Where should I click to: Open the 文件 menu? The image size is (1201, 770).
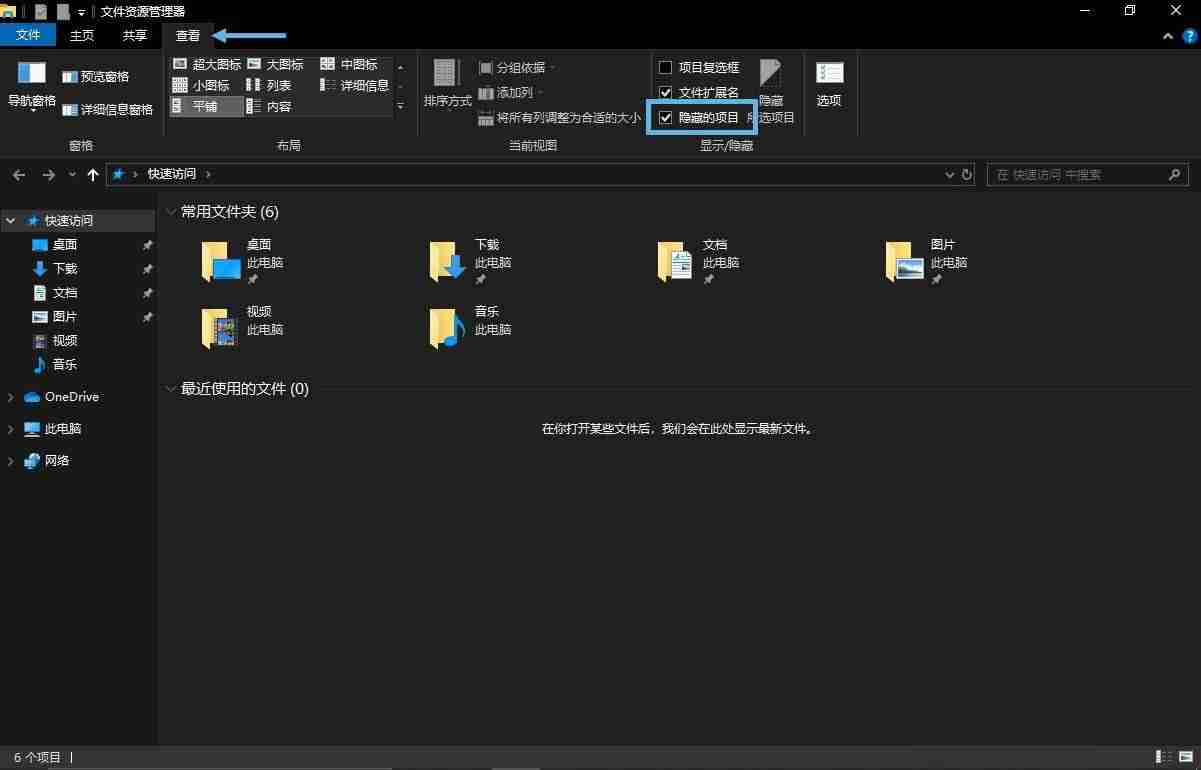pos(29,34)
